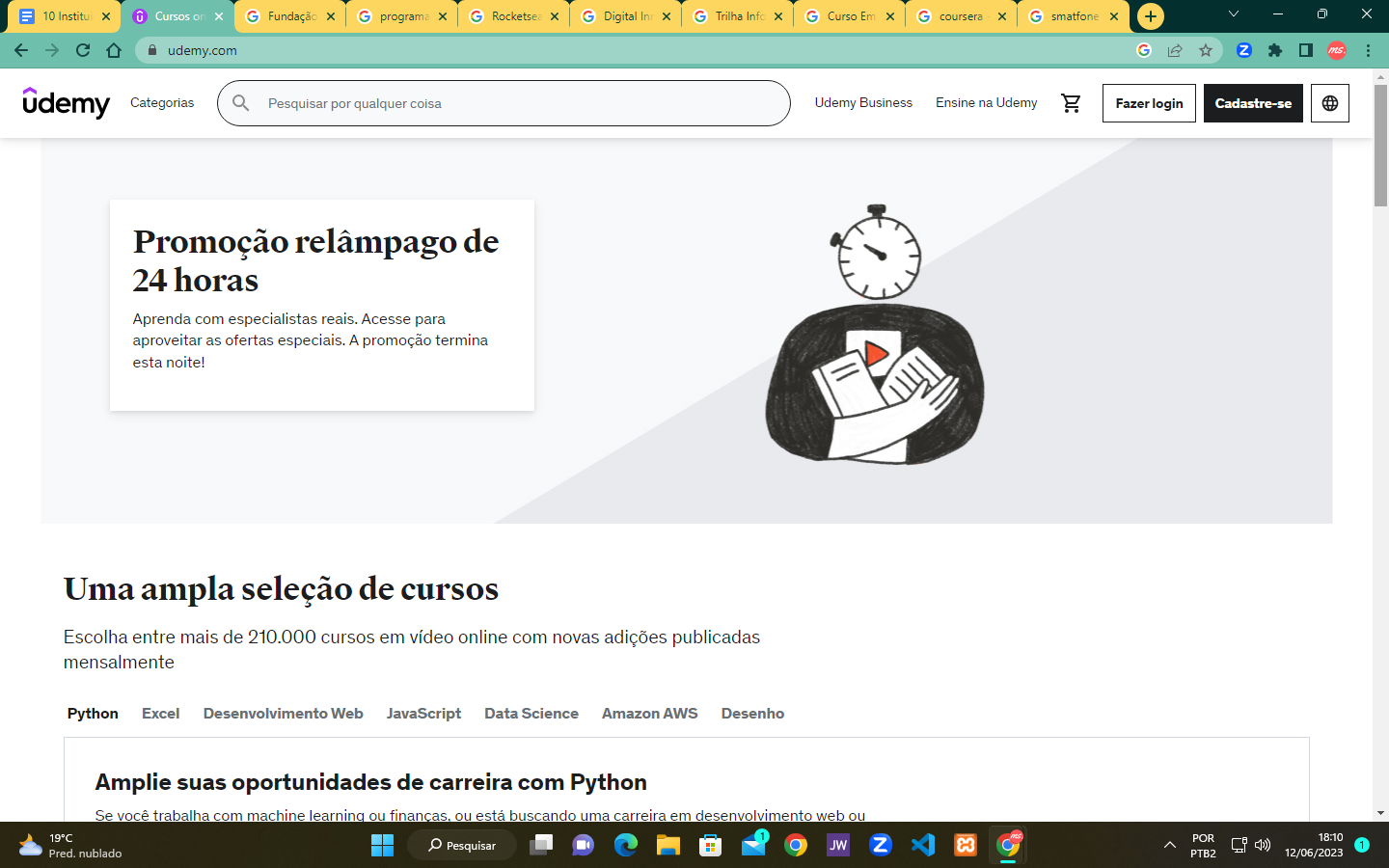Launch Microsoft Edge from taskbar
This screenshot has height=868, width=1389.
click(x=626, y=845)
